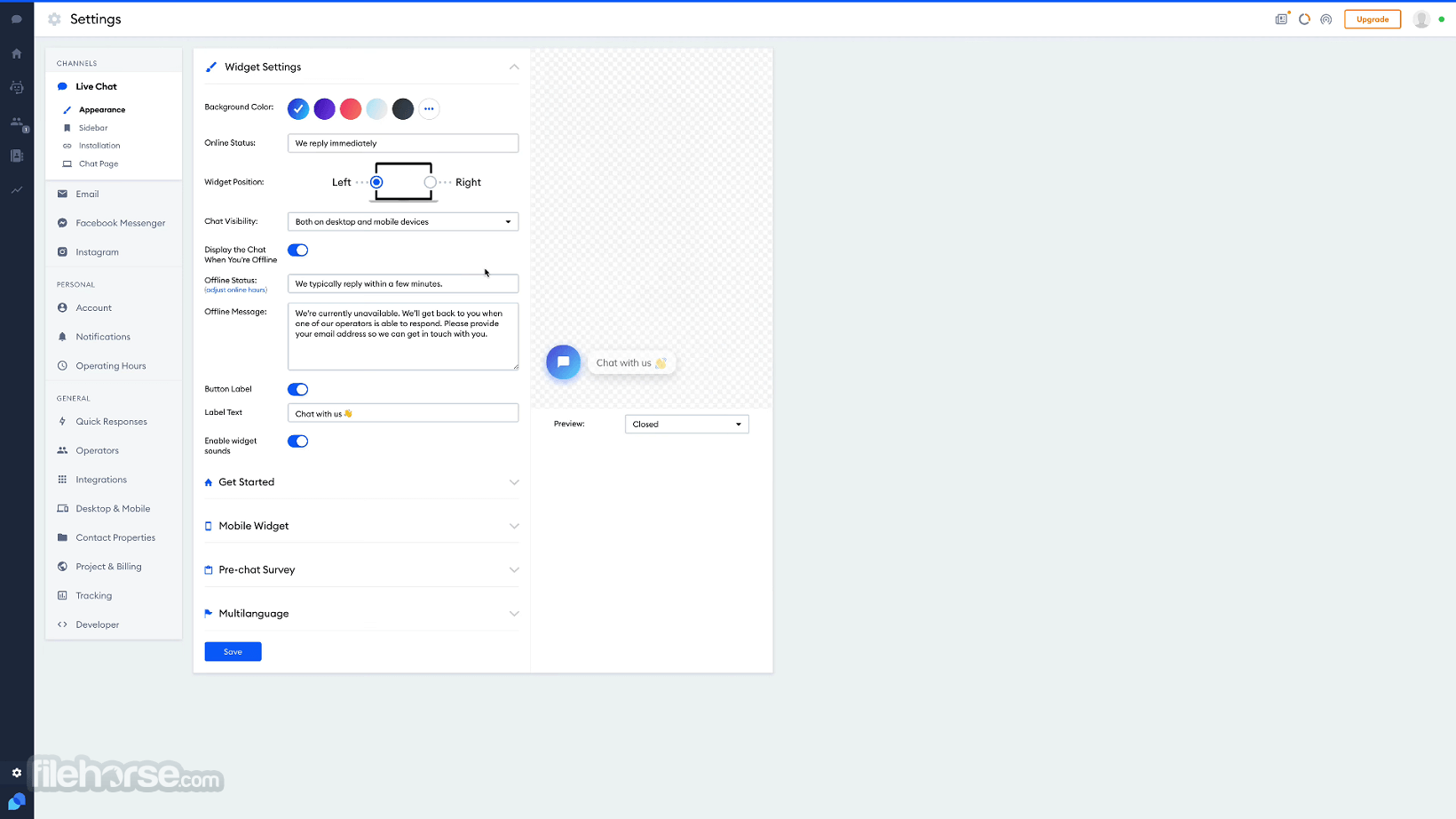Viewport: 1456px width, 819px height.
Task: Open the Preview state dropdown
Action: 687,424
